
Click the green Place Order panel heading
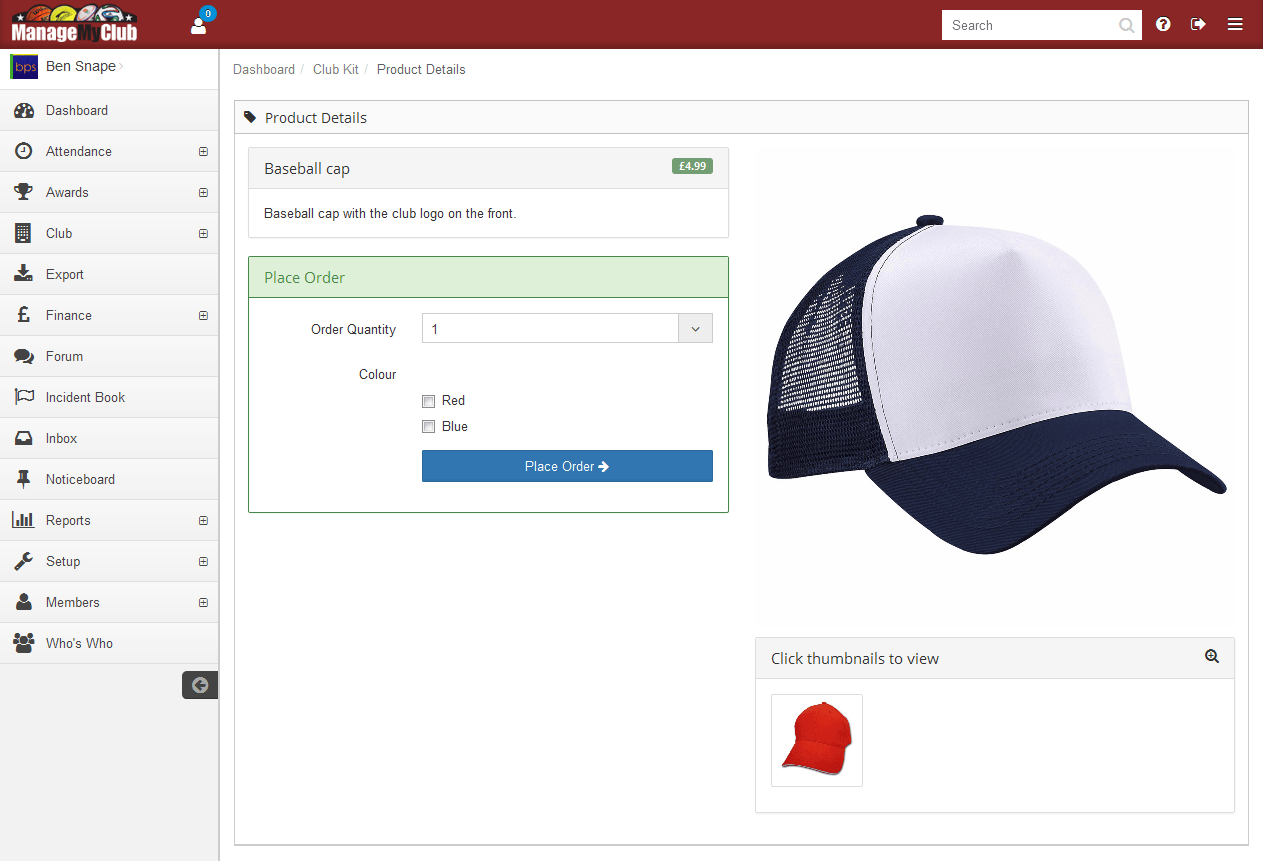point(488,277)
